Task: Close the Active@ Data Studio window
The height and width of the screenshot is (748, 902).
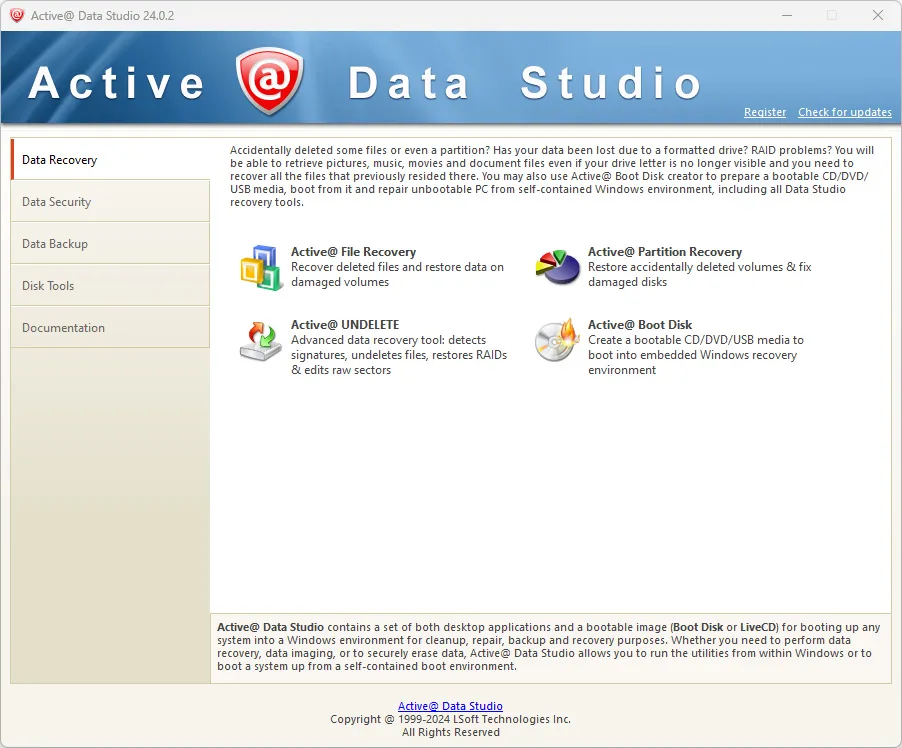Action: (878, 16)
